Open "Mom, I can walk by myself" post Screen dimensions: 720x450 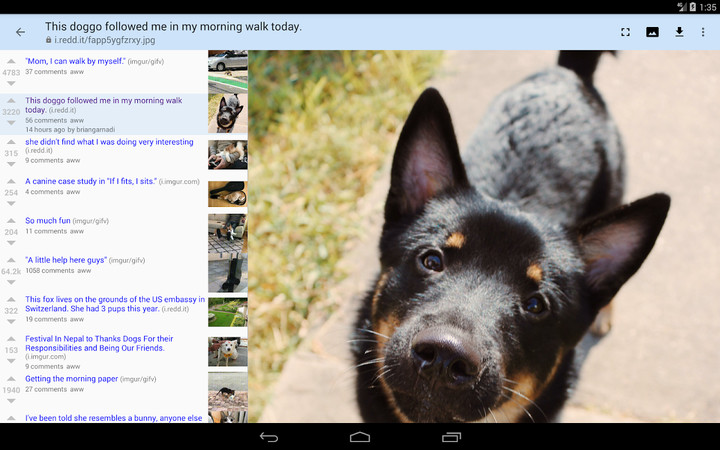(x=75, y=61)
